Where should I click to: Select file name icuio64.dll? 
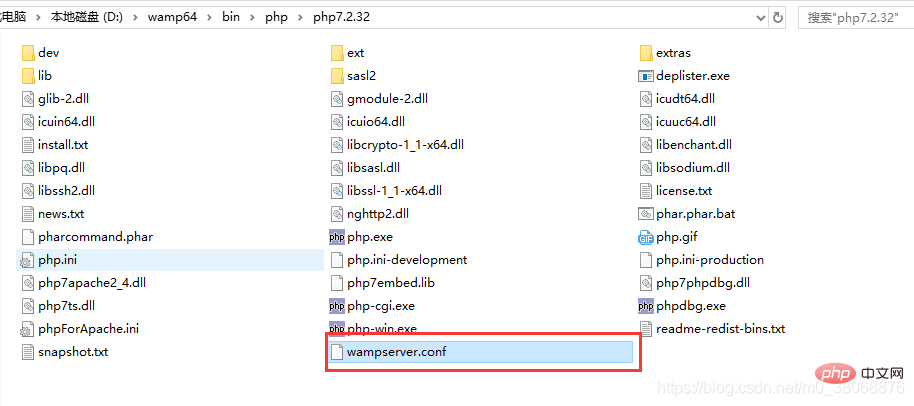click(375, 122)
